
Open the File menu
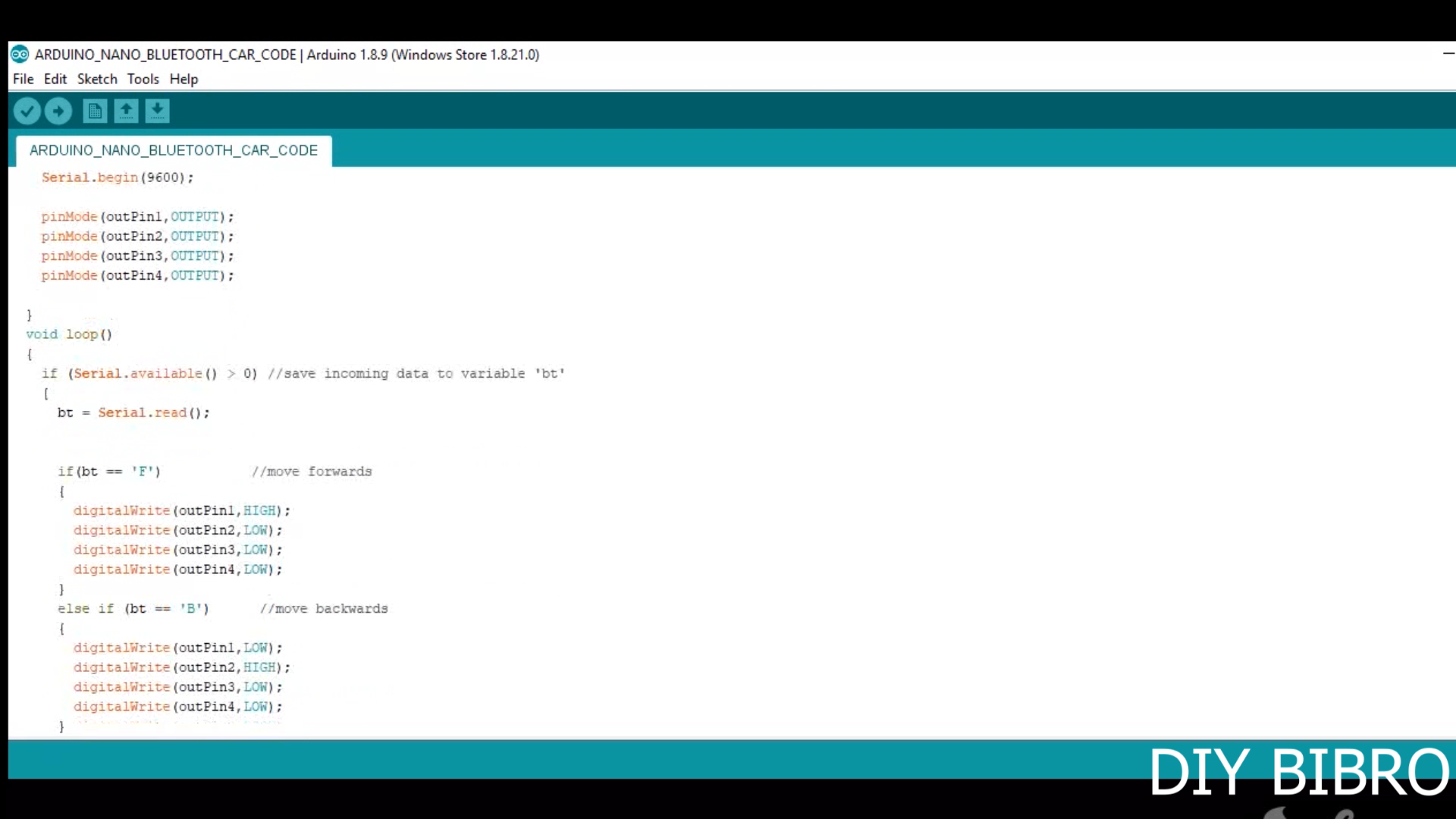[23, 79]
